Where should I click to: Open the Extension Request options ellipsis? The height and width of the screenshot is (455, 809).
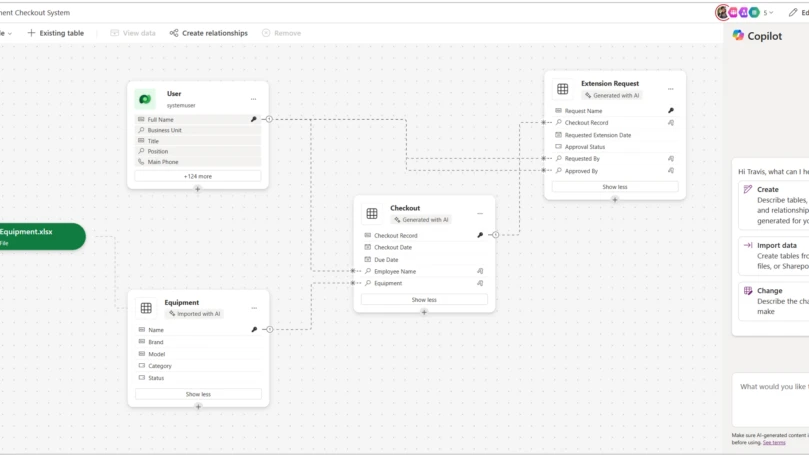click(671, 89)
